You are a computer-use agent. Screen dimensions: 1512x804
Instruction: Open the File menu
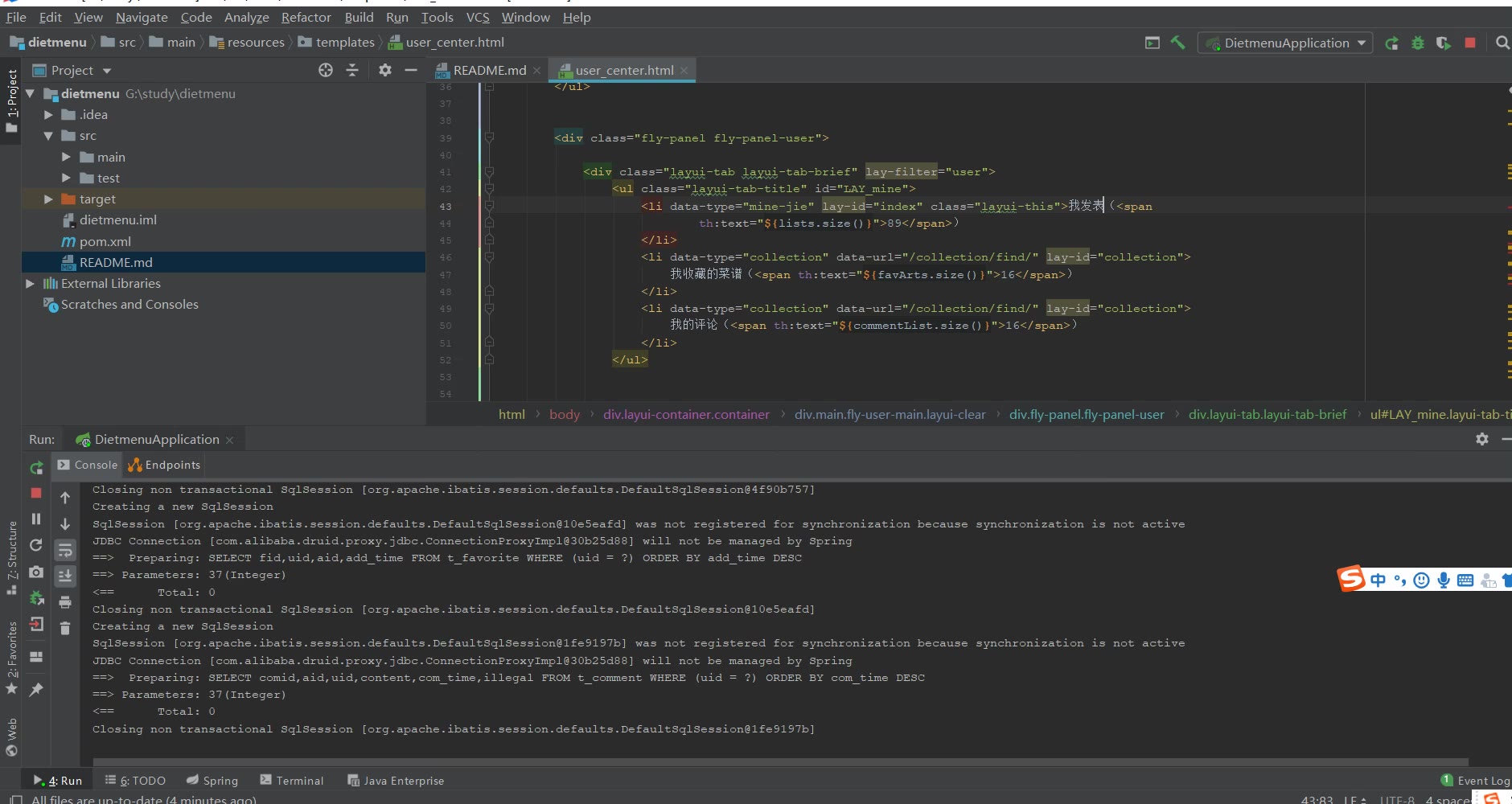coord(16,17)
